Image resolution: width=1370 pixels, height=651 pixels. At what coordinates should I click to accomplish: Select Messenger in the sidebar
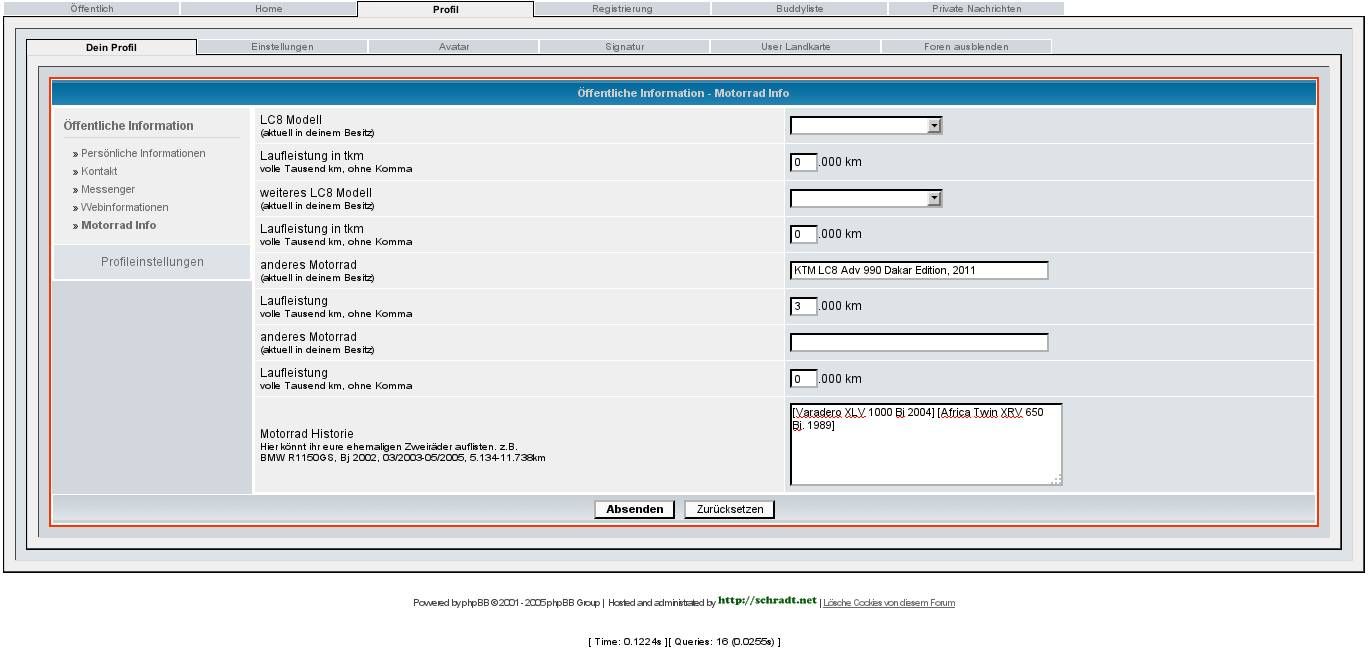click(x=108, y=190)
